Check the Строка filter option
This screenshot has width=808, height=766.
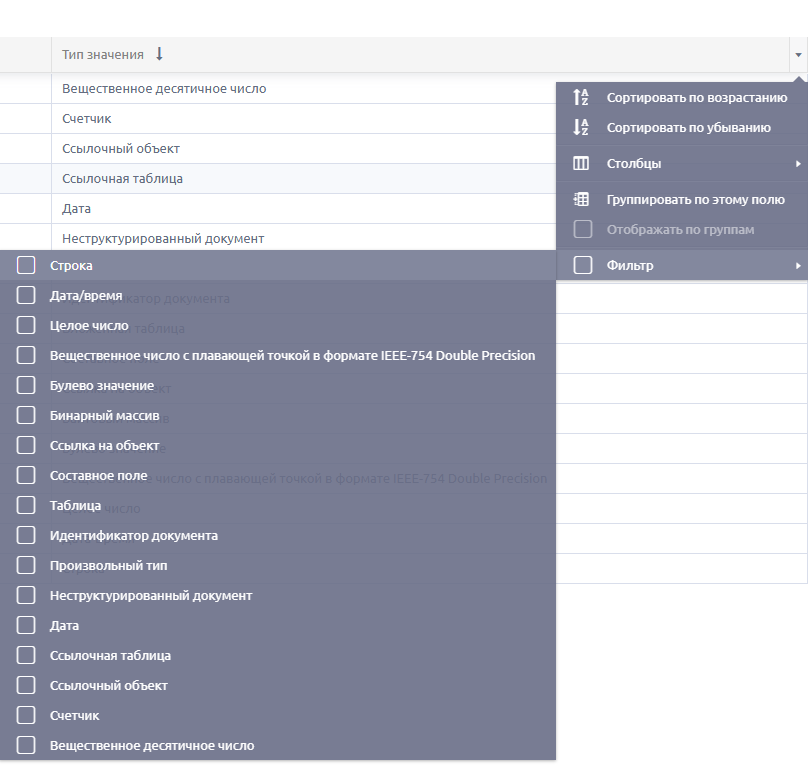point(26,265)
